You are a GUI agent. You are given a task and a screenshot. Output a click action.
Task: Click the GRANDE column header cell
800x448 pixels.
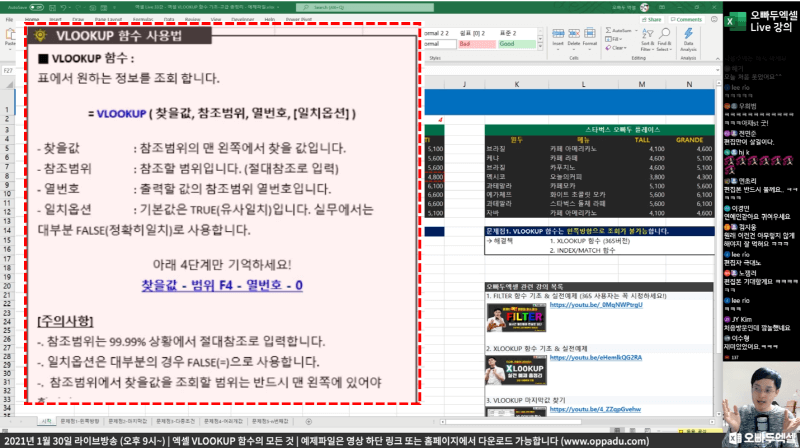coord(689,139)
